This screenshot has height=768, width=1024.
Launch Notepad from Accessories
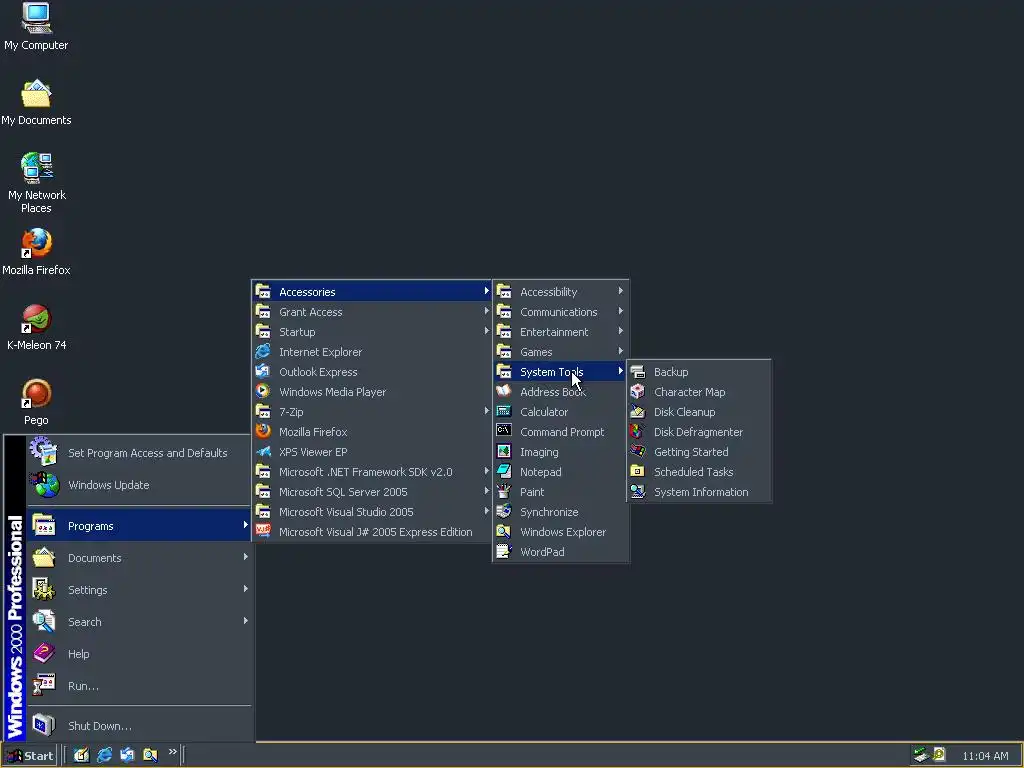pos(560,472)
